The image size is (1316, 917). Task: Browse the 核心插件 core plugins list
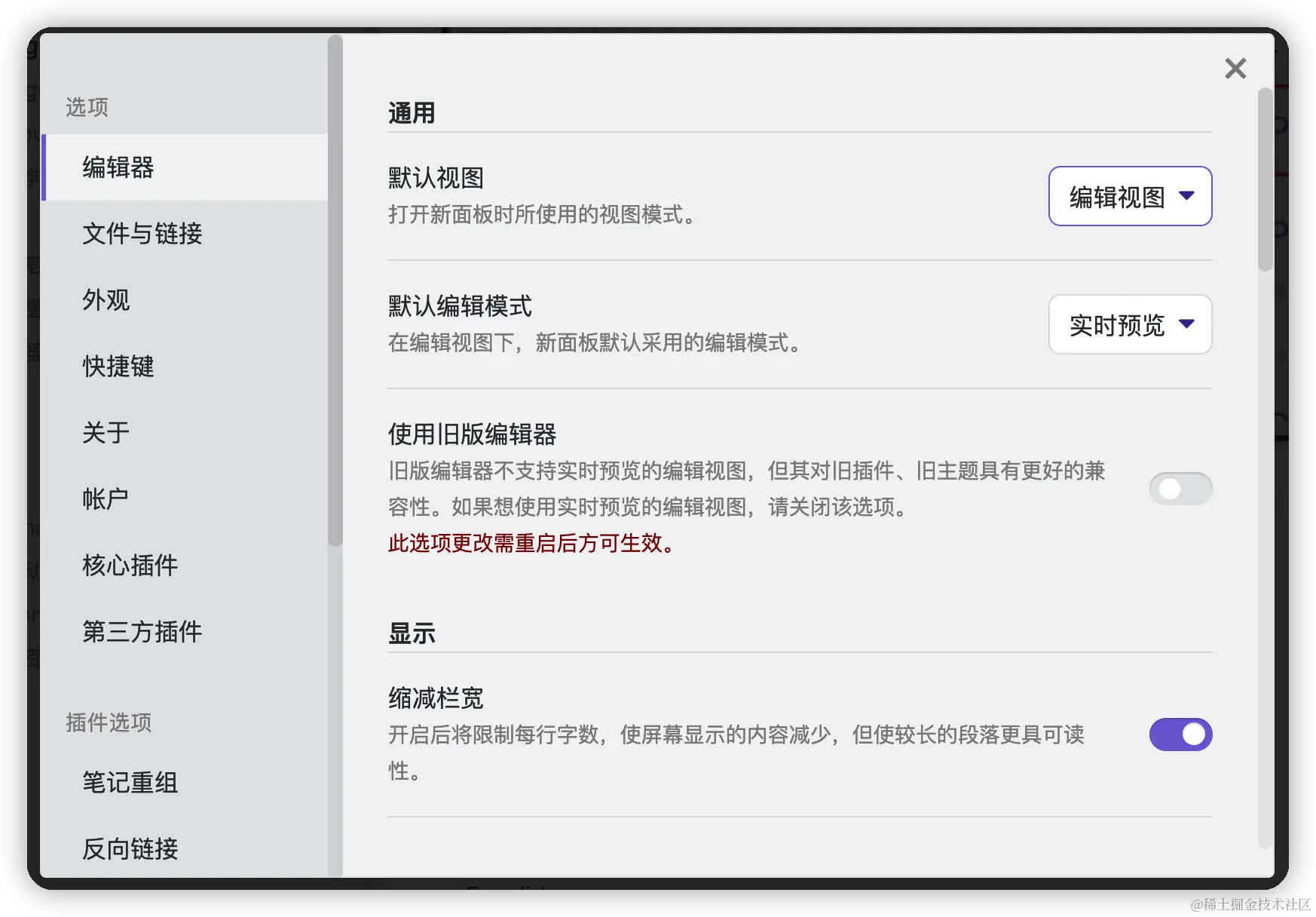pos(130,566)
